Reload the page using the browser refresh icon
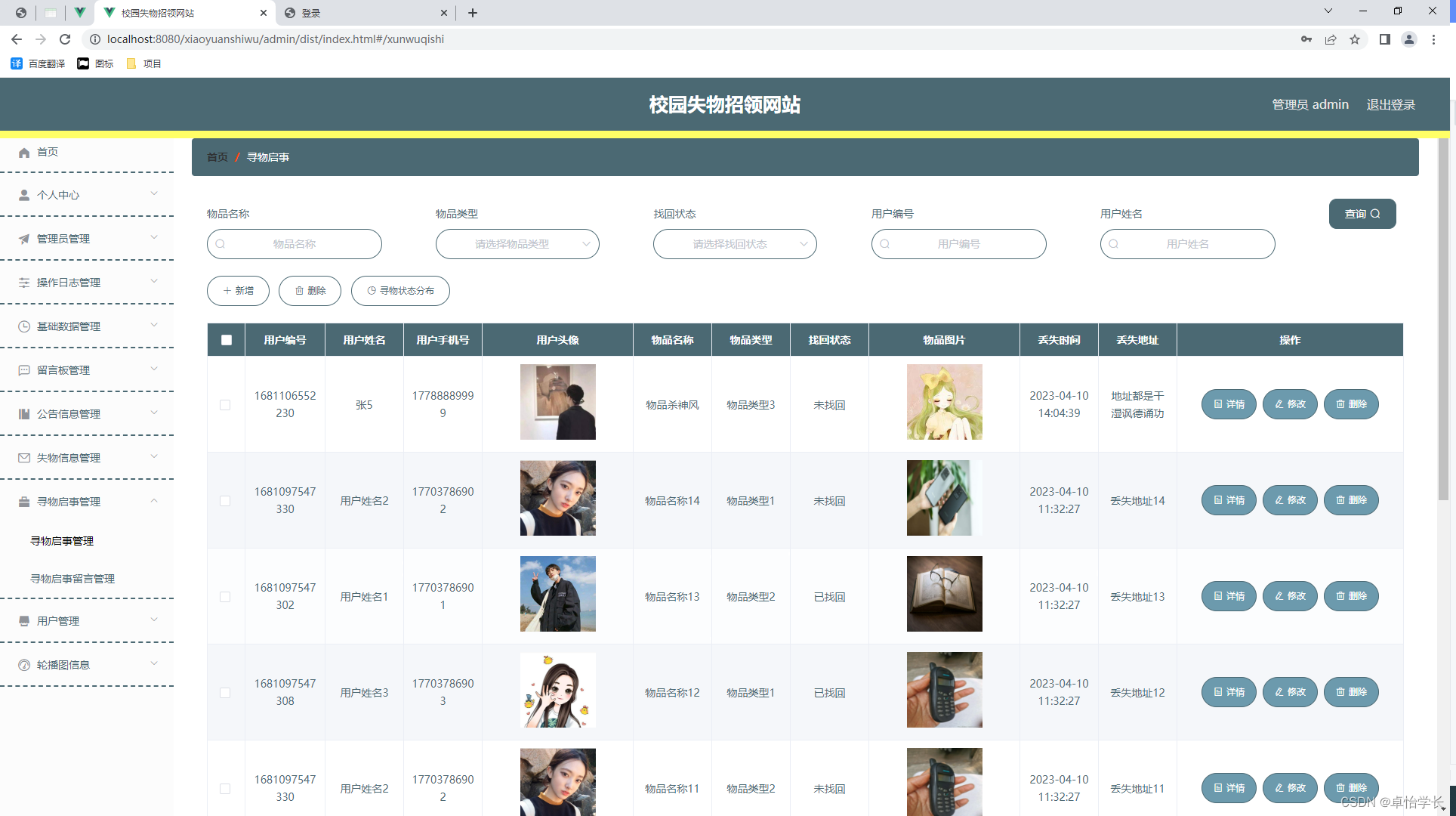1456x816 pixels. [65, 39]
